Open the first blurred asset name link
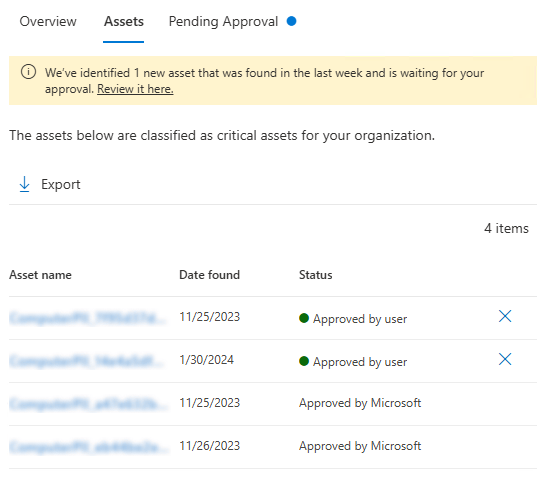The height and width of the screenshot is (477, 554). point(88,318)
